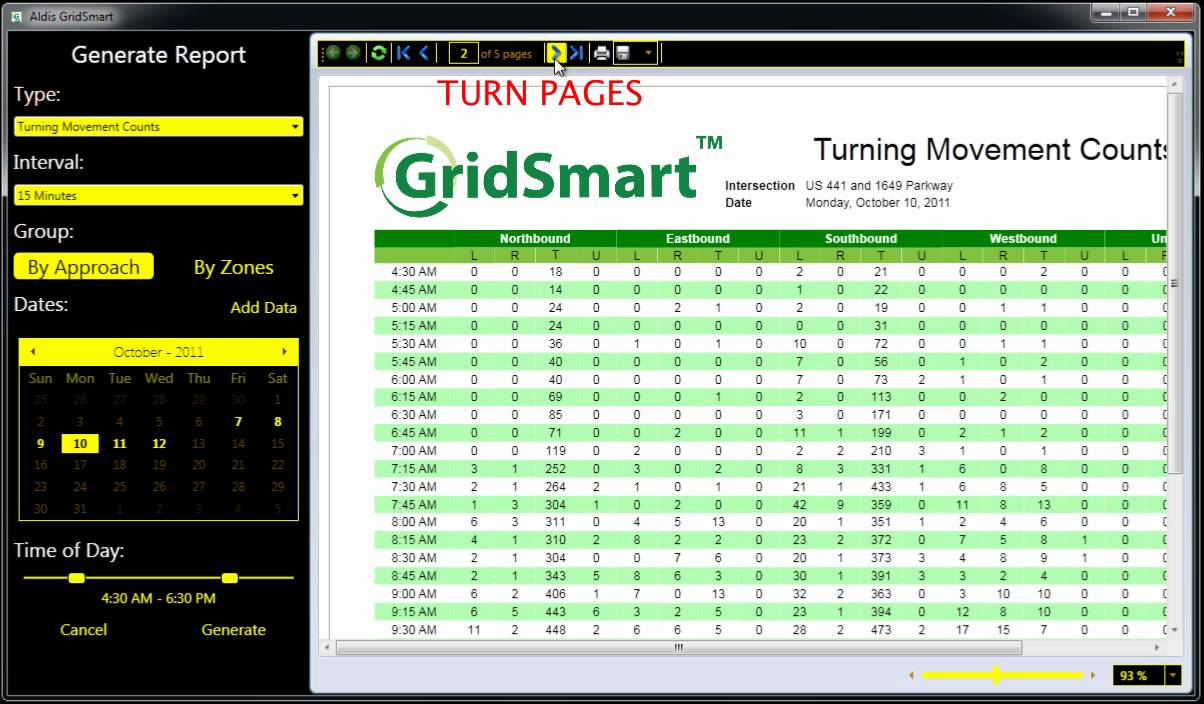
Task: Select October 7 in the calendar
Action: tap(238, 422)
